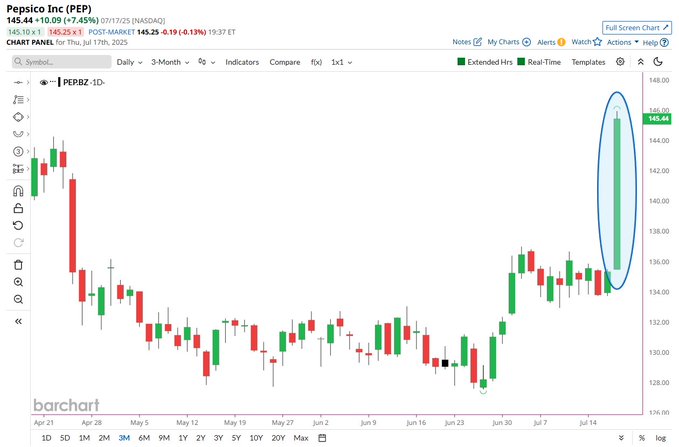679x447 pixels.
Task: Zoom out of the chart
Action: [x=18, y=299]
